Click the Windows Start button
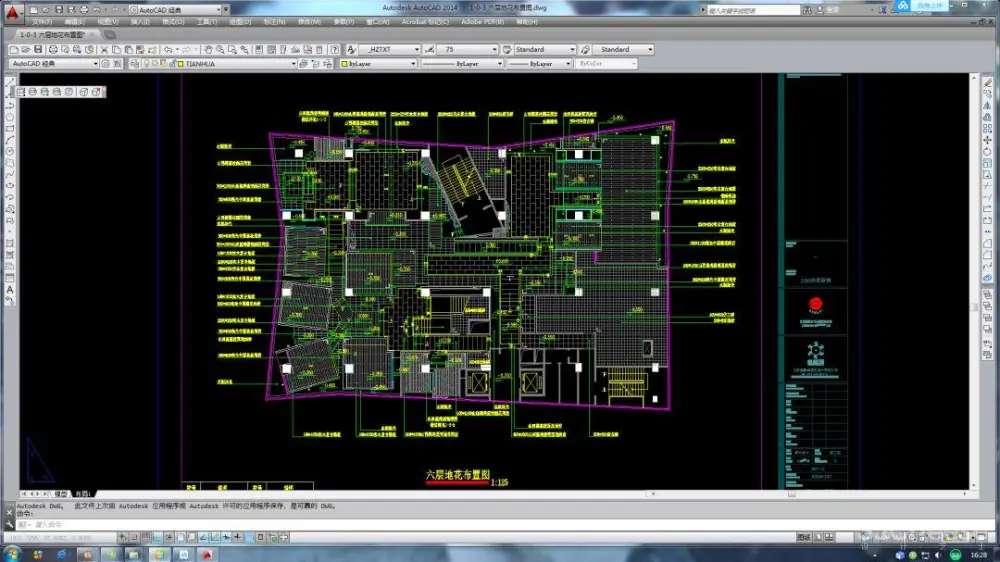 tap(12, 554)
